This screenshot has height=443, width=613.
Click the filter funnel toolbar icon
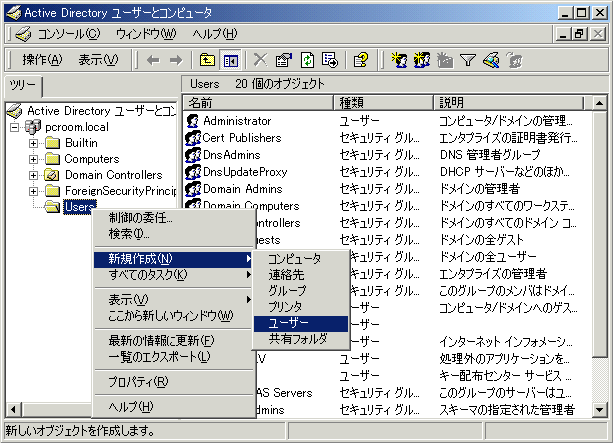(x=468, y=60)
